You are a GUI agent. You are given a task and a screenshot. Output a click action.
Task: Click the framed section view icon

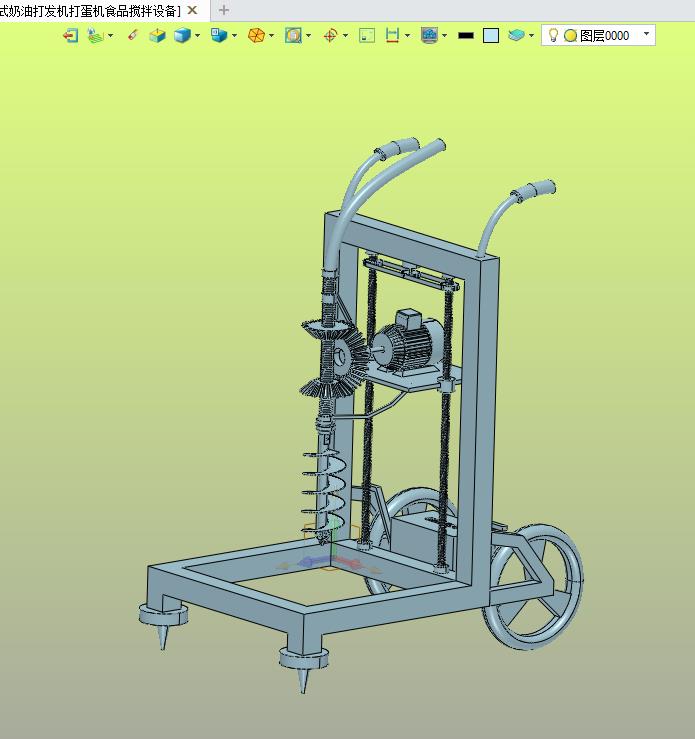click(293, 35)
